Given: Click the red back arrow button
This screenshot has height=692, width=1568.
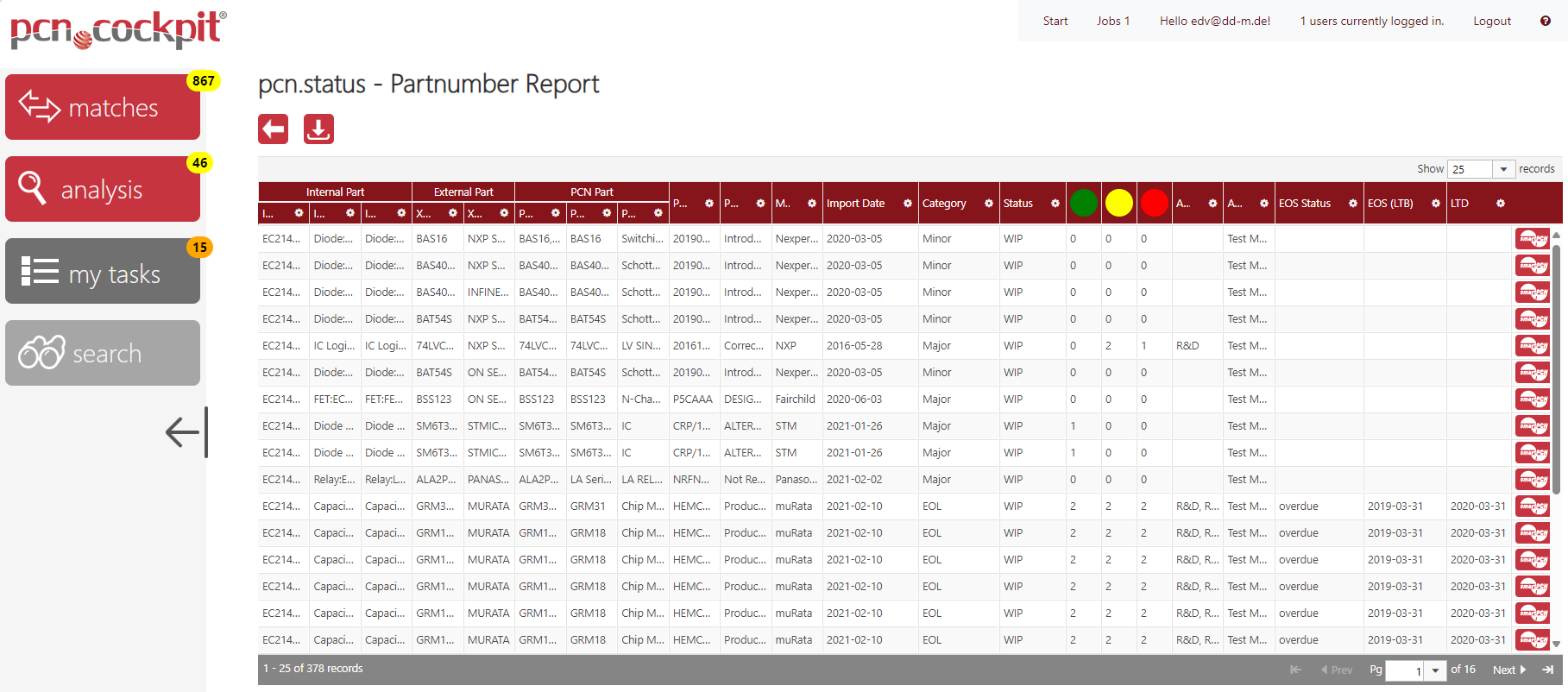Looking at the screenshot, I should [273, 129].
